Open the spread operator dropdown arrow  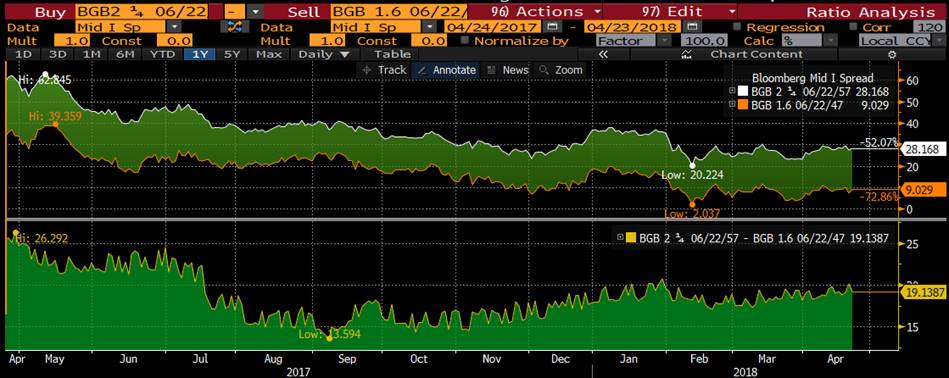tap(256, 12)
